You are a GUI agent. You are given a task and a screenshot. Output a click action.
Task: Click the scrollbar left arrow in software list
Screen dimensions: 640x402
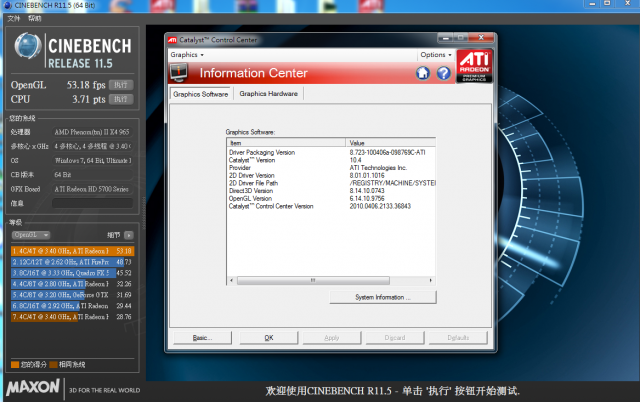(231, 280)
